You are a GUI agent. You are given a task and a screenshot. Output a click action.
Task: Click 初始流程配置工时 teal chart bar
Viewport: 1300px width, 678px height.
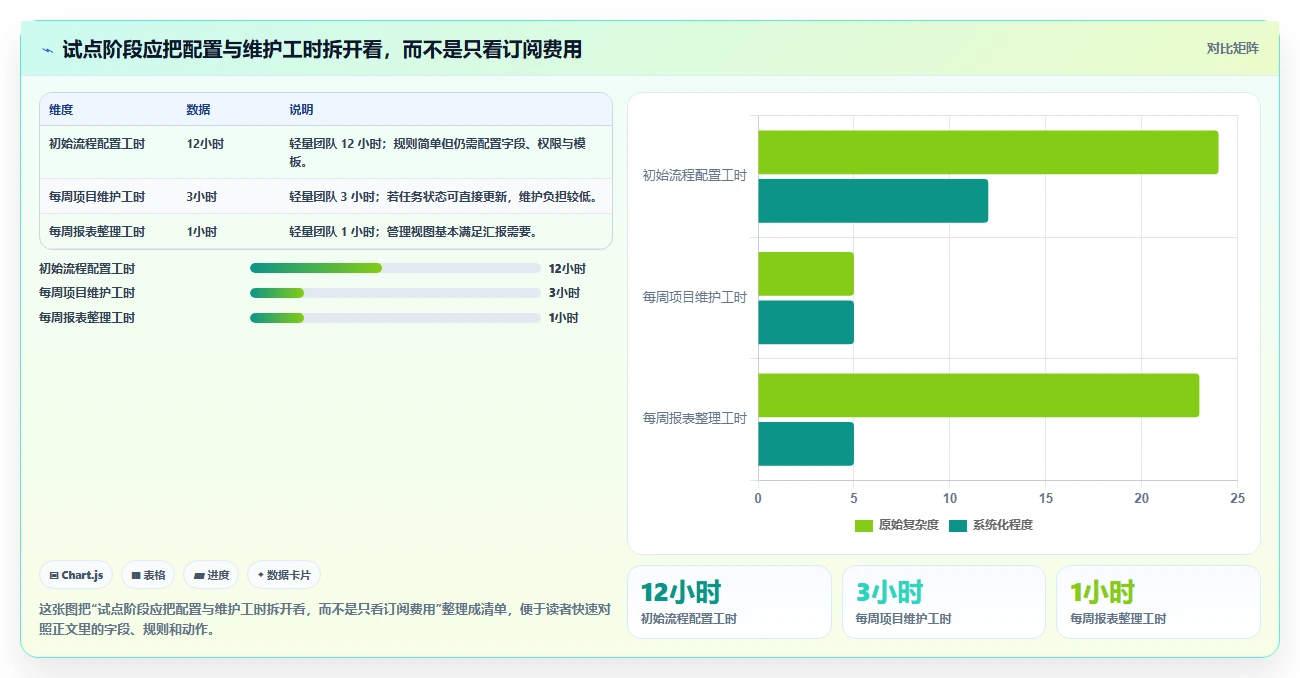tap(873, 201)
